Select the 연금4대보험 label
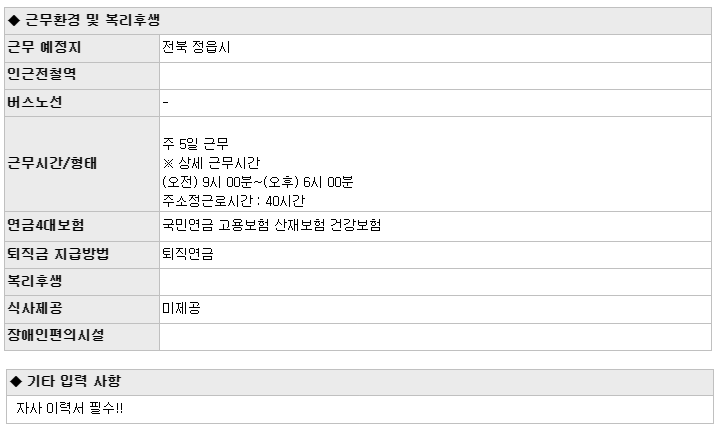This screenshot has height=431, width=719. click(x=46, y=225)
